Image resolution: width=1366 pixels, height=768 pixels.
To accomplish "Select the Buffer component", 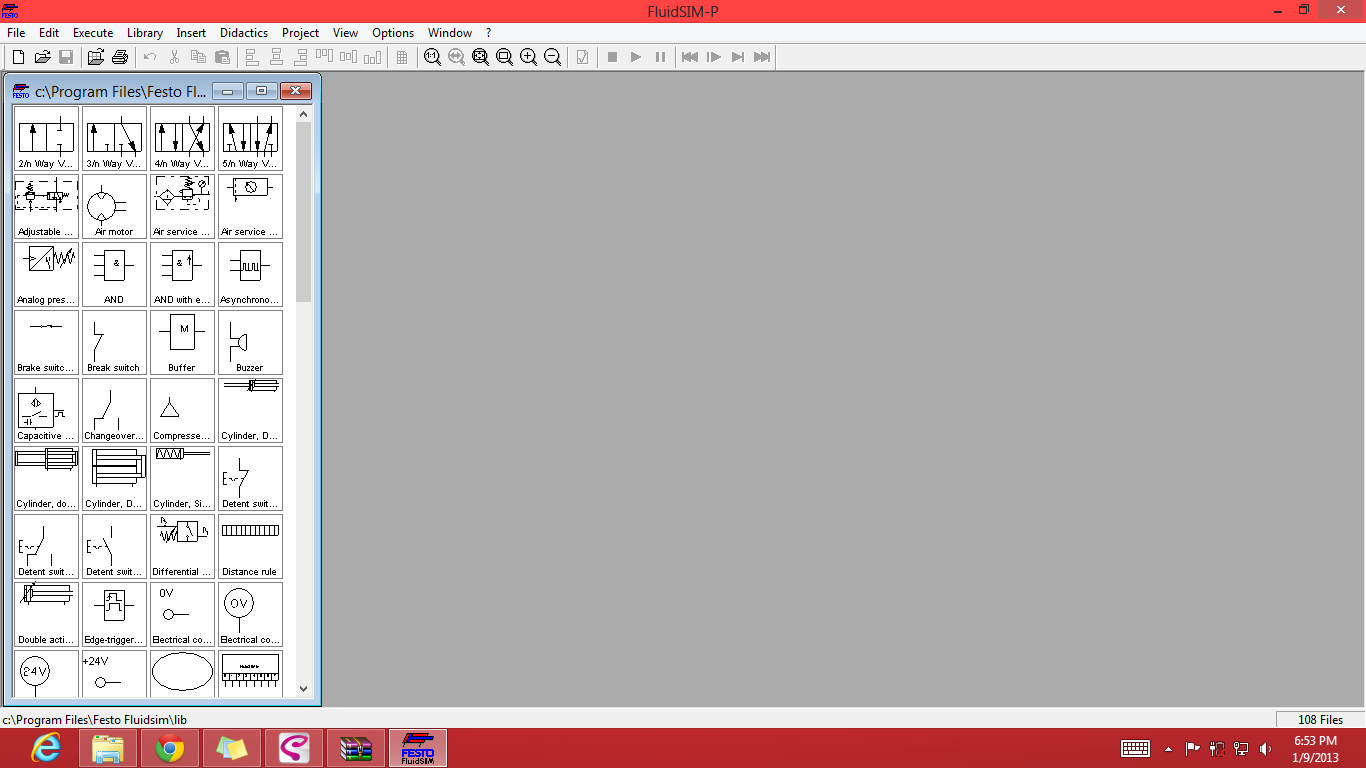I will coord(182,343).
